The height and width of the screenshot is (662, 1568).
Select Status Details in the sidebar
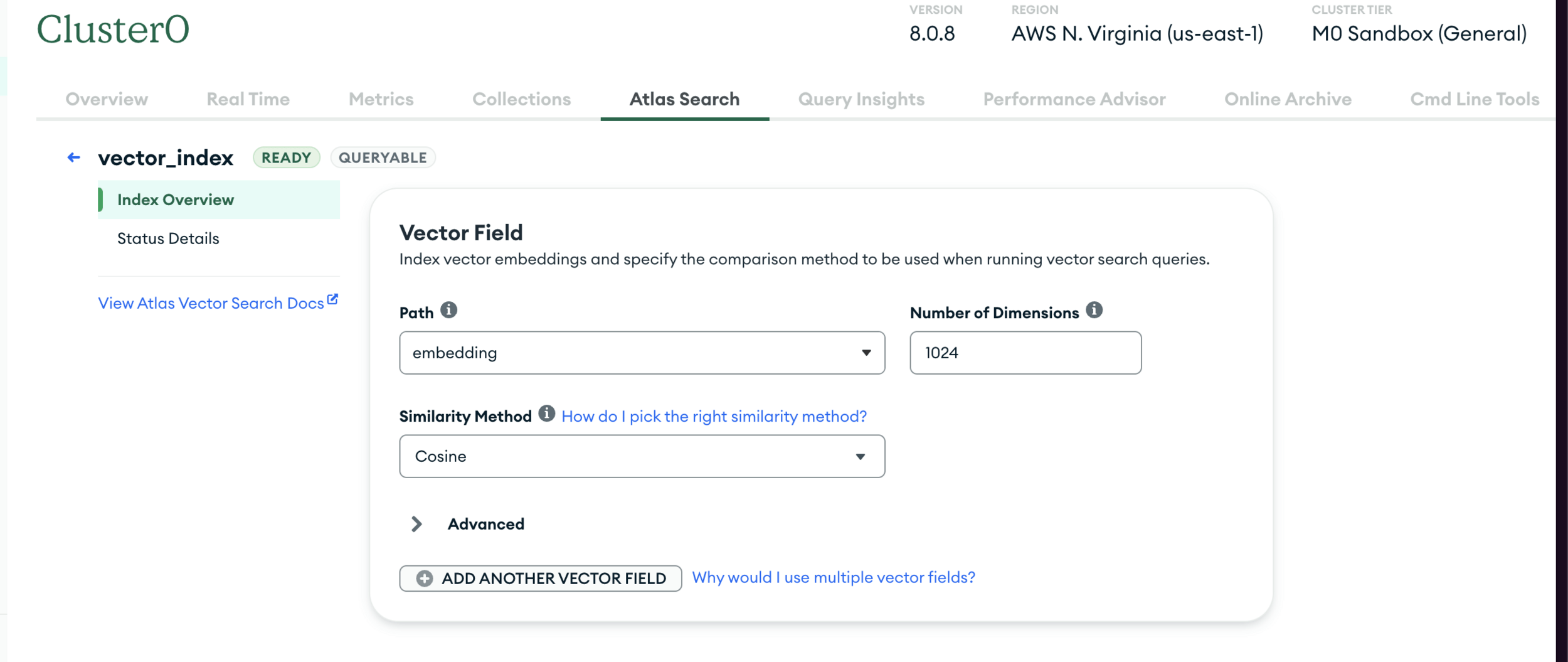click(168, 238)
